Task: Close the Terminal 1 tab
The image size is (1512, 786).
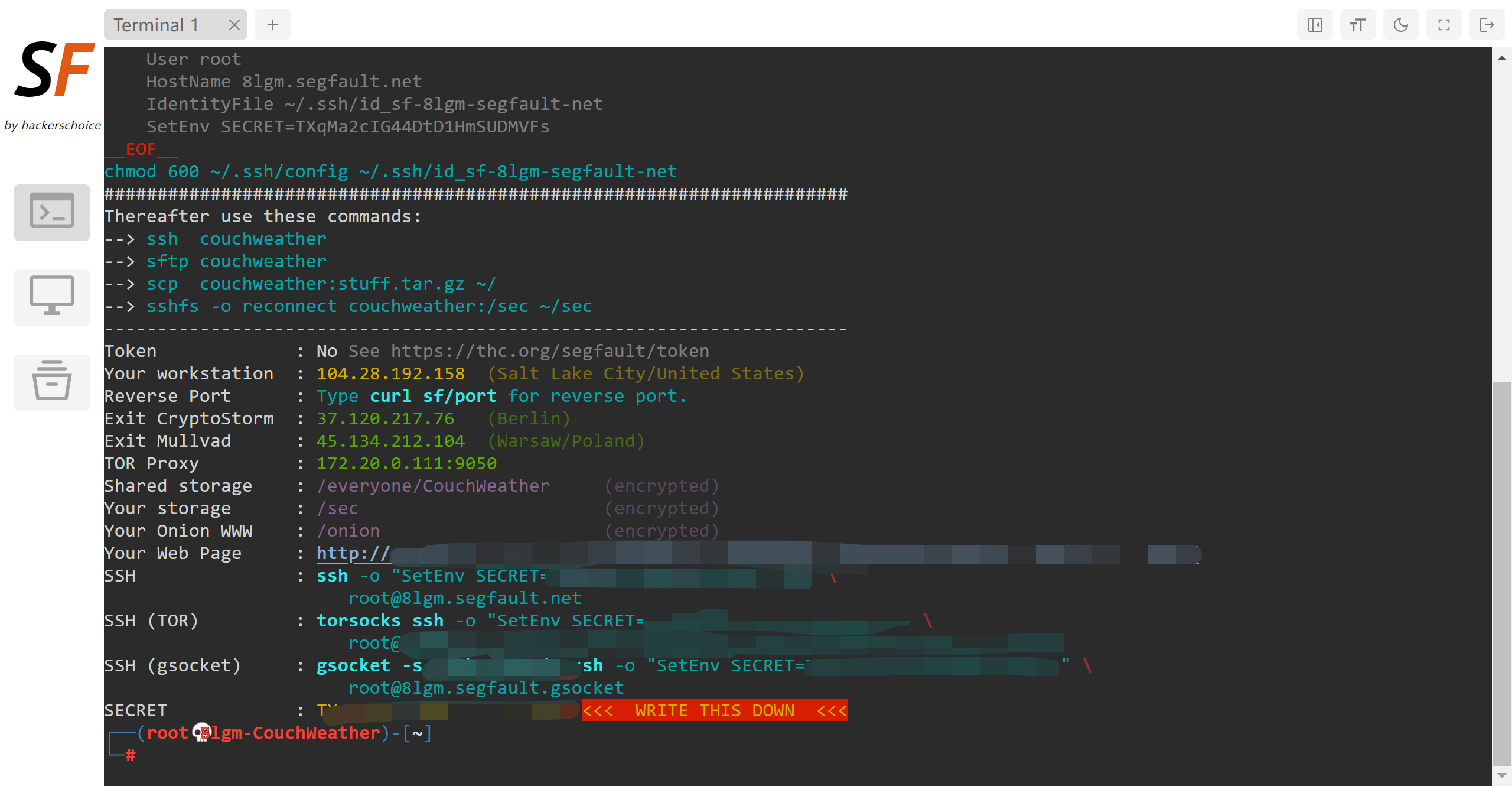Action: (x=234, y=25)
